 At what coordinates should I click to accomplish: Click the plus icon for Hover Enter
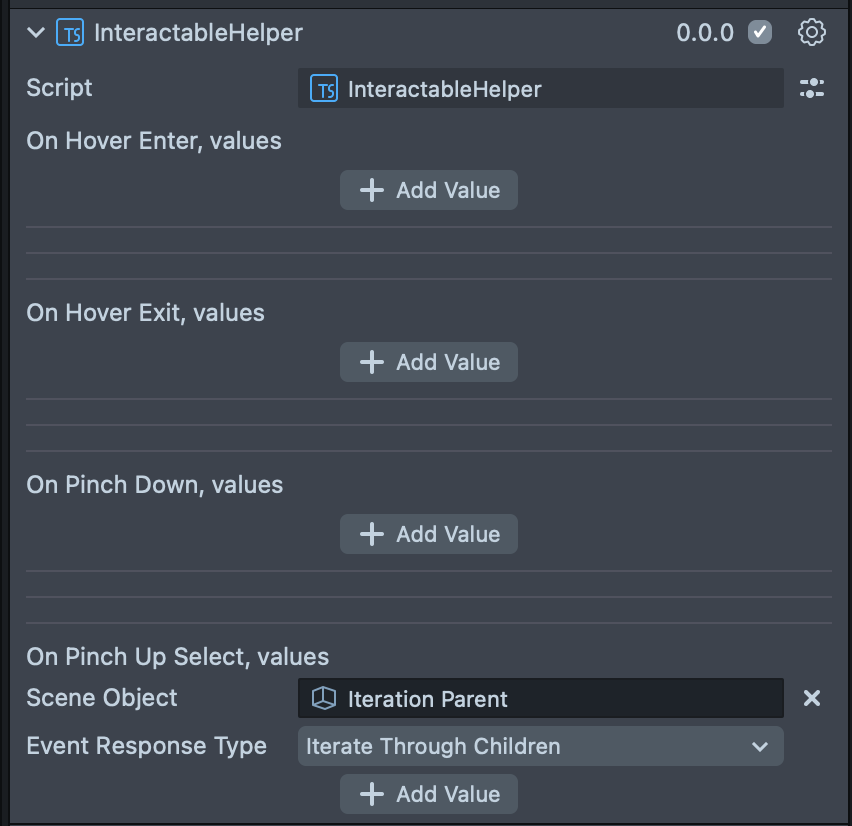click(372, 190)
